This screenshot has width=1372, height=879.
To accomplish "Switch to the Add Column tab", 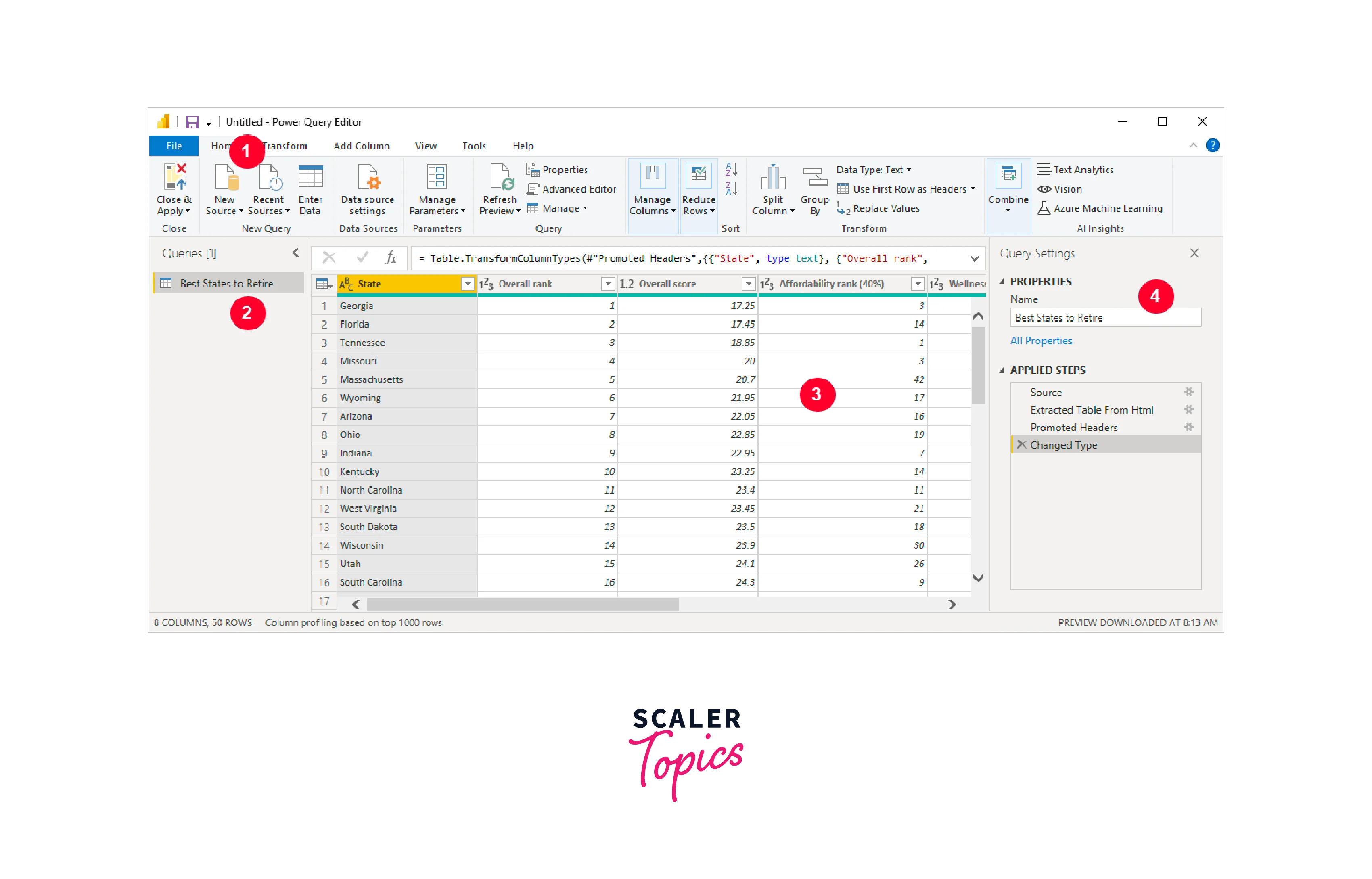I will pos(361,146).
